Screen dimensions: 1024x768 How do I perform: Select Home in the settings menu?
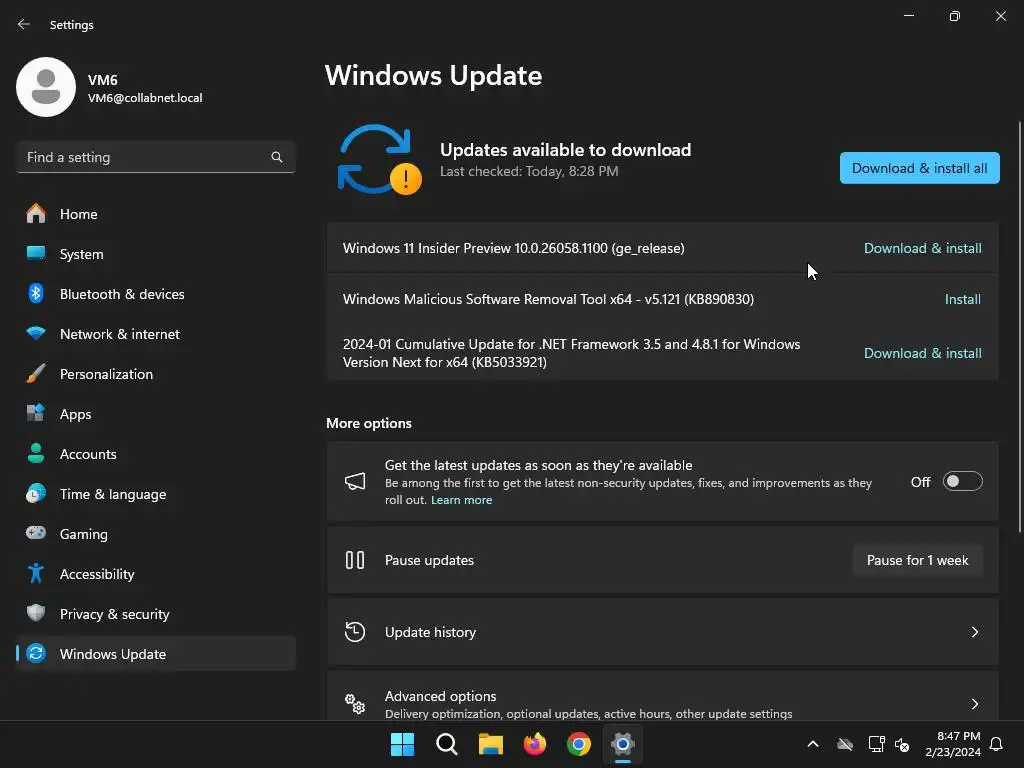point(155,214)
